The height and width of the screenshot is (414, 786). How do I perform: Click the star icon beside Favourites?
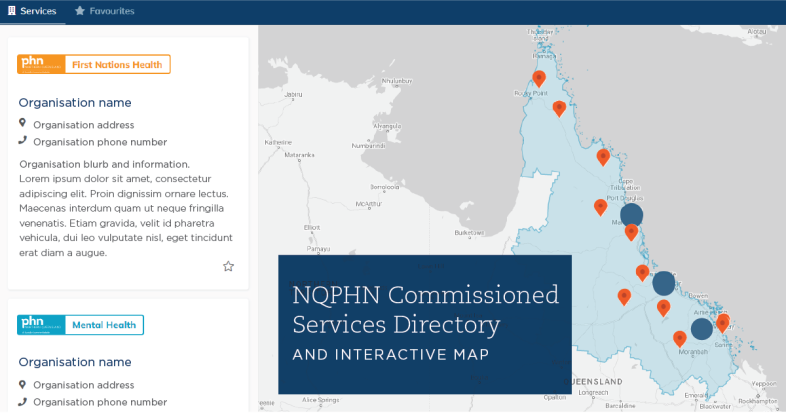(x=80, y=11)
